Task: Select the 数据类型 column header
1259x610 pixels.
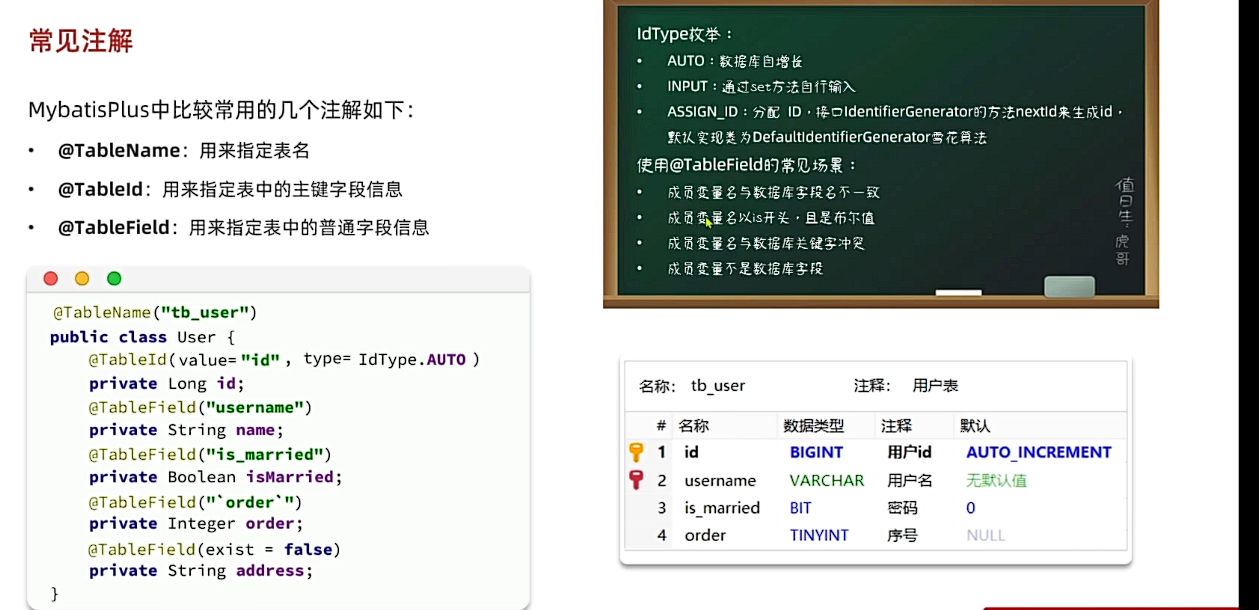Action: [x=813, y=426]
